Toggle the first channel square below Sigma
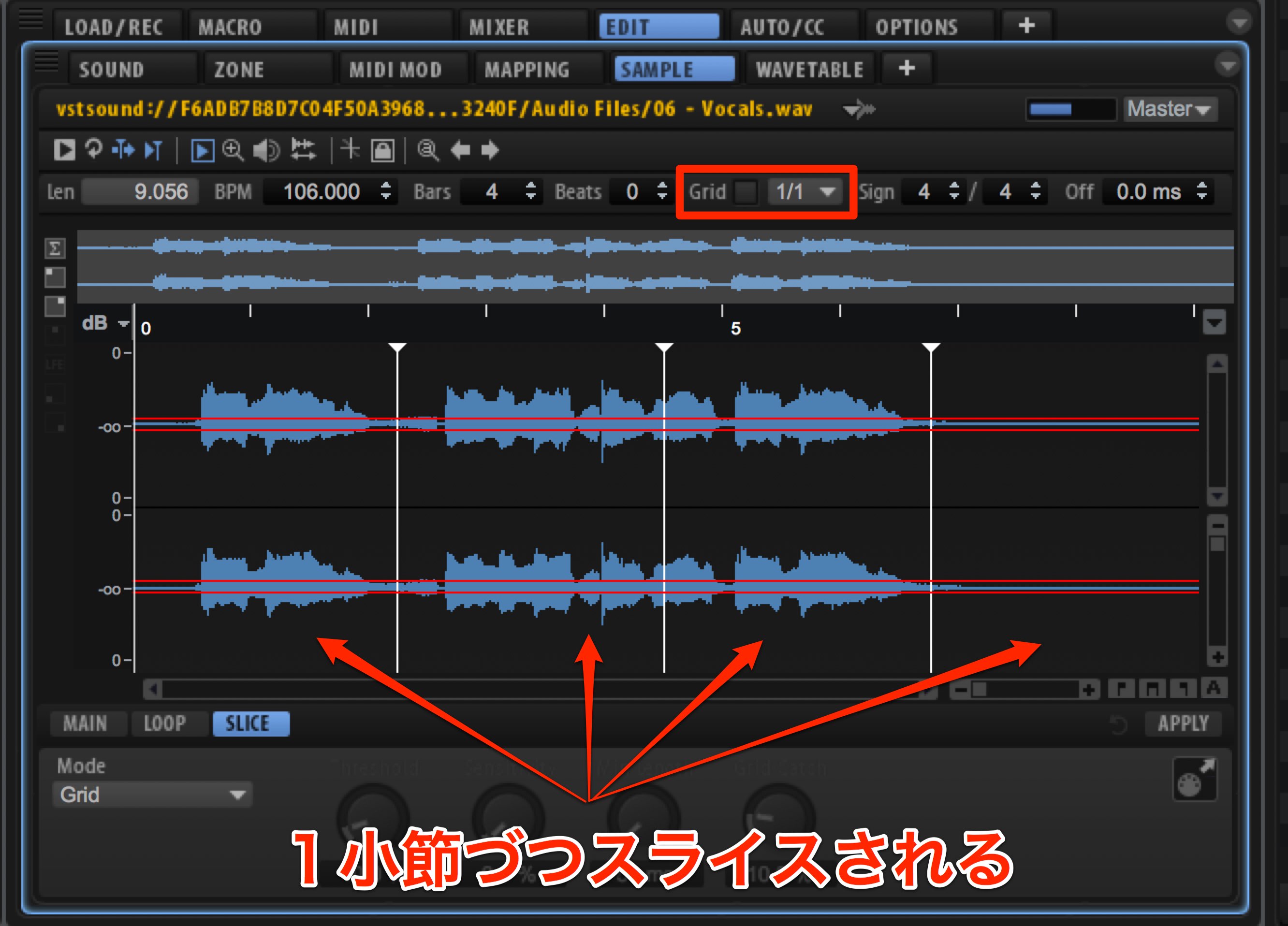The height and width of the screenshot is (926, 1288). (55, 277)
